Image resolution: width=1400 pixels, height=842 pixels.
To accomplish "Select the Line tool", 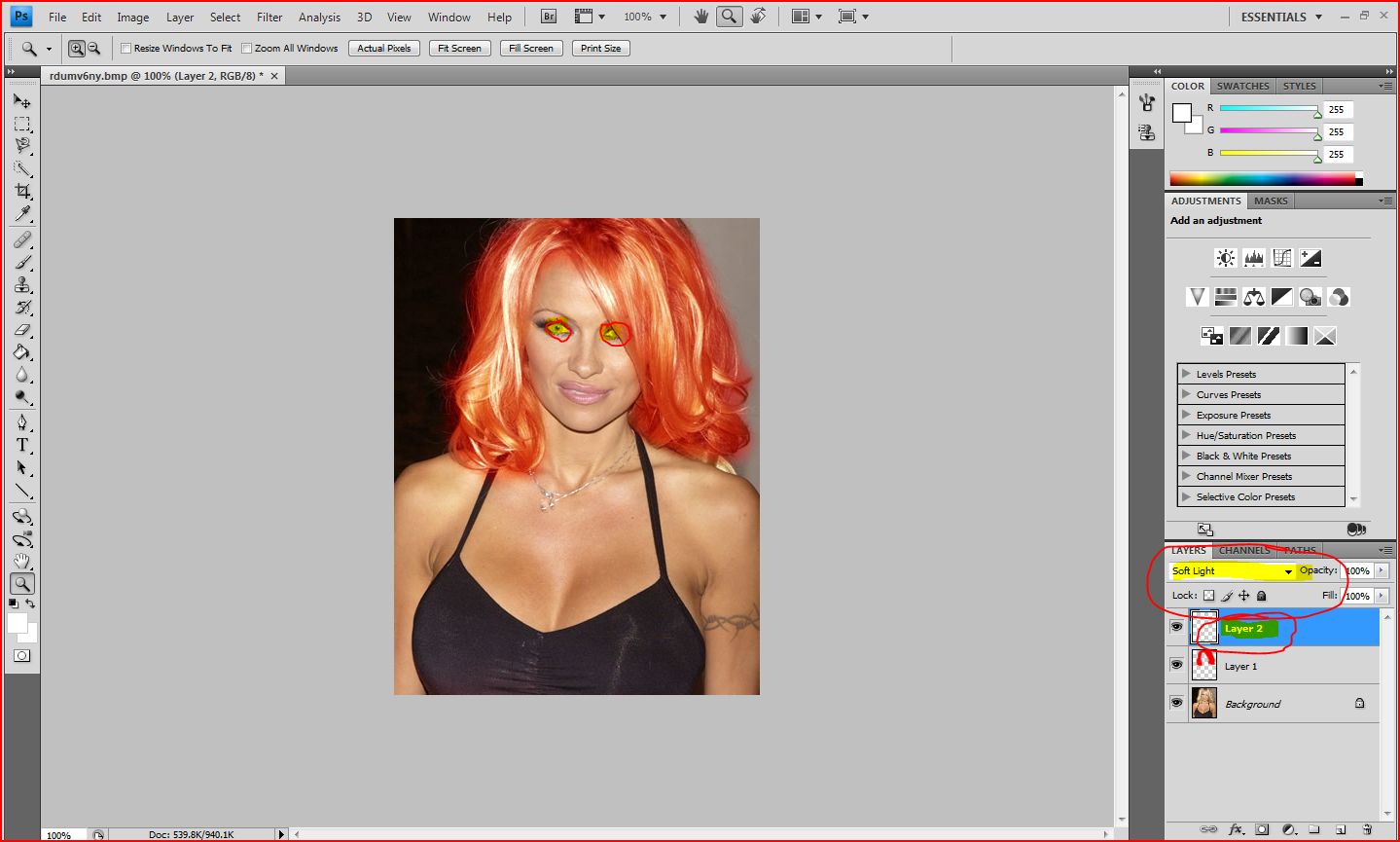I will pos(21,491).
